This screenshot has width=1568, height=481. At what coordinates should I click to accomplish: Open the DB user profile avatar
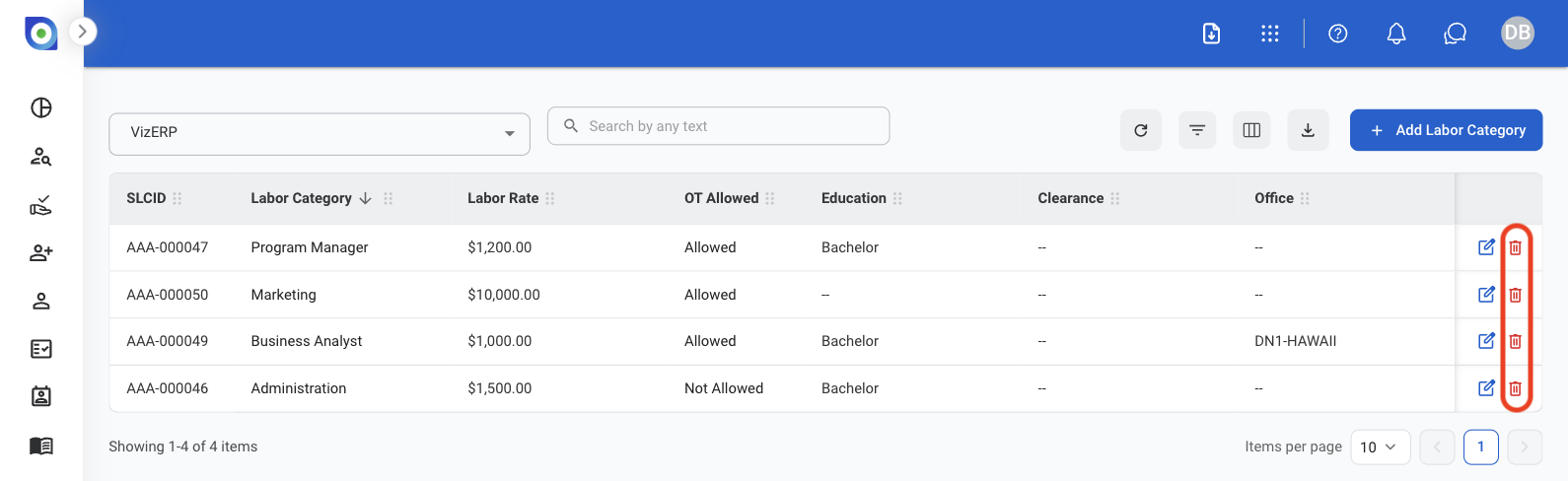pyautogui.click(x=1518, y=33)
